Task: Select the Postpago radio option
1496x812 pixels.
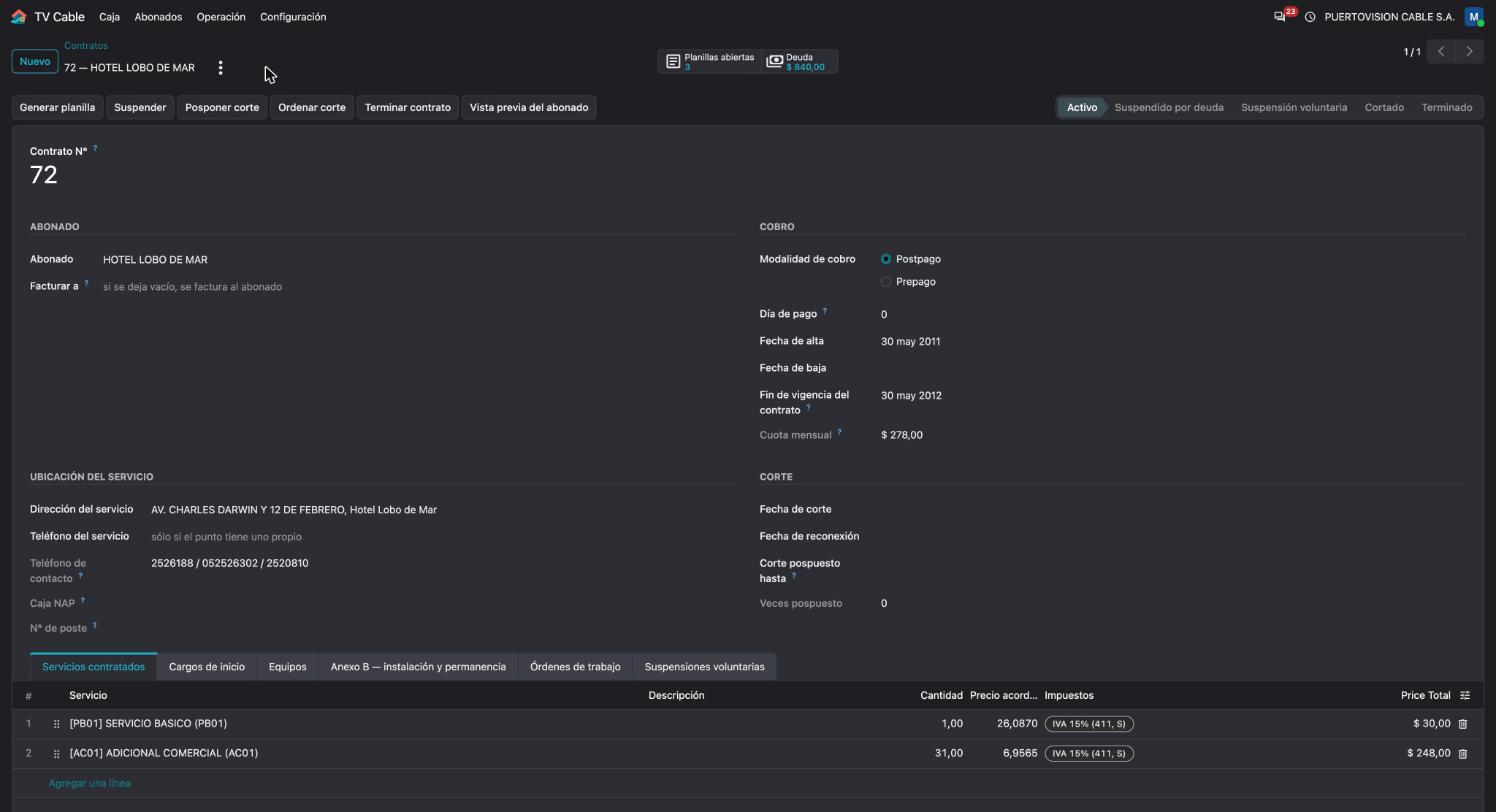Action: point(886,259)
